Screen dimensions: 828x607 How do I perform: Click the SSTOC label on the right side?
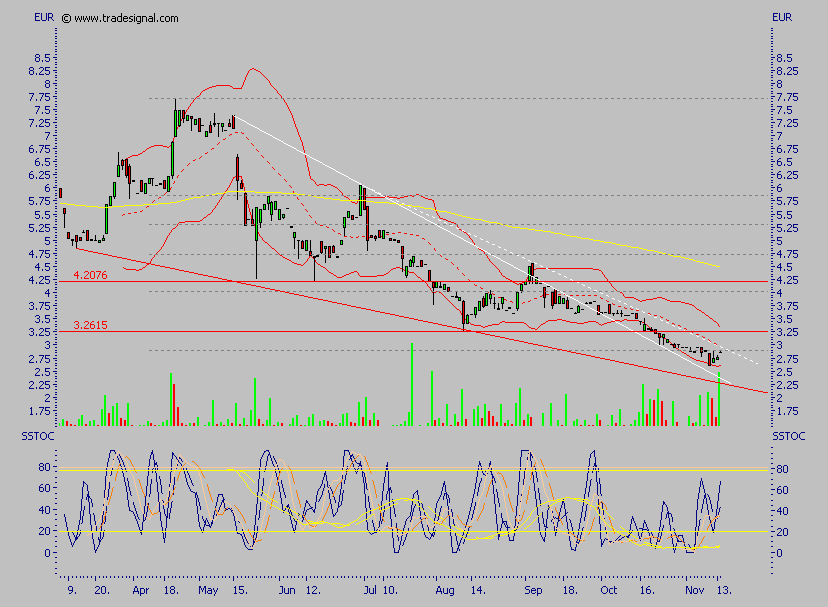click(x=789, y=436)
